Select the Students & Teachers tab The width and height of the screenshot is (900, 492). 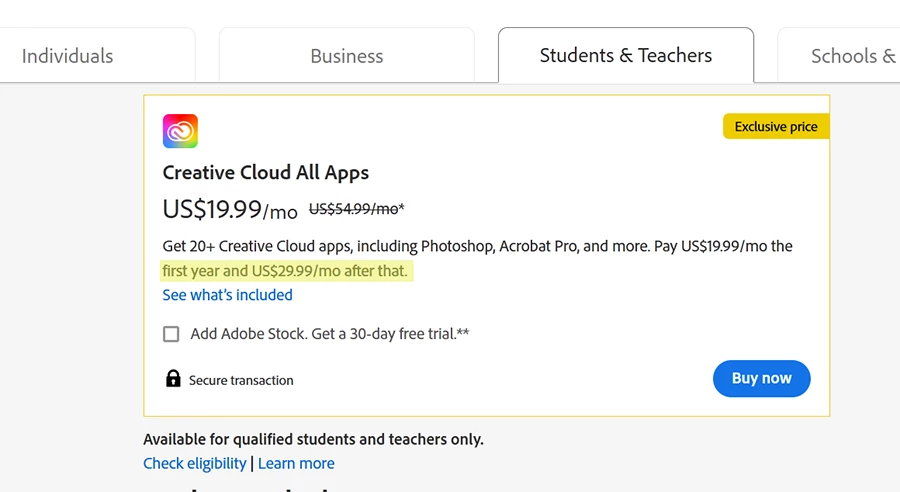(626, 56)
